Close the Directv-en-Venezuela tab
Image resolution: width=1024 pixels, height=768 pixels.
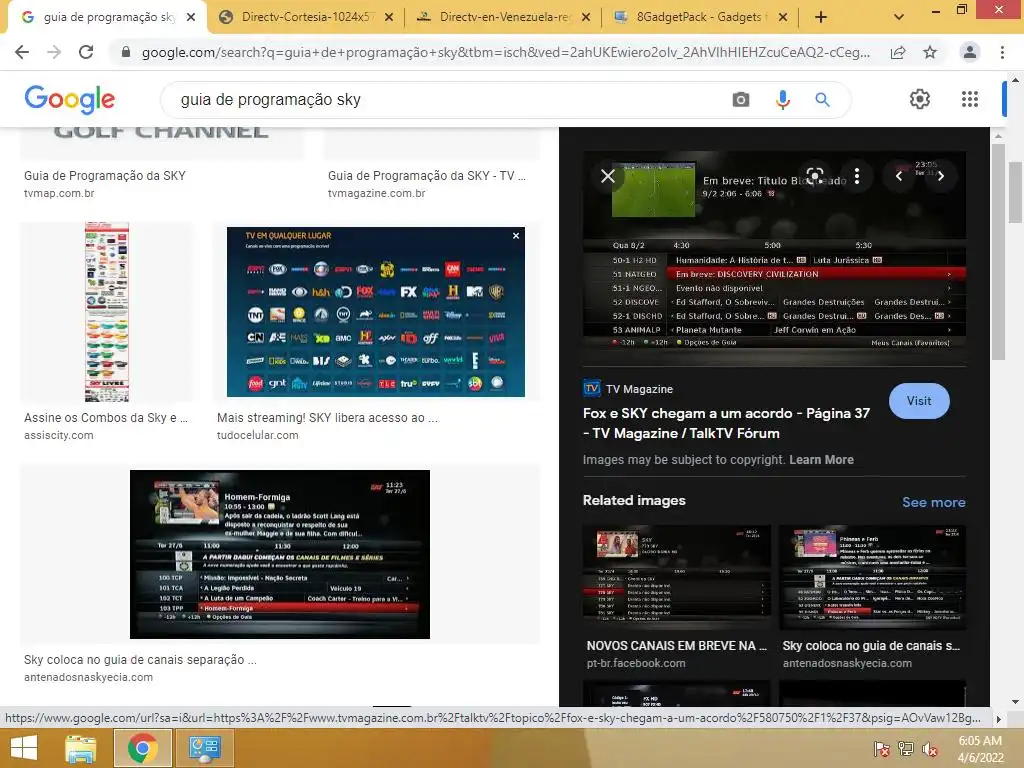pyautogui.click(x=586, y=17)
